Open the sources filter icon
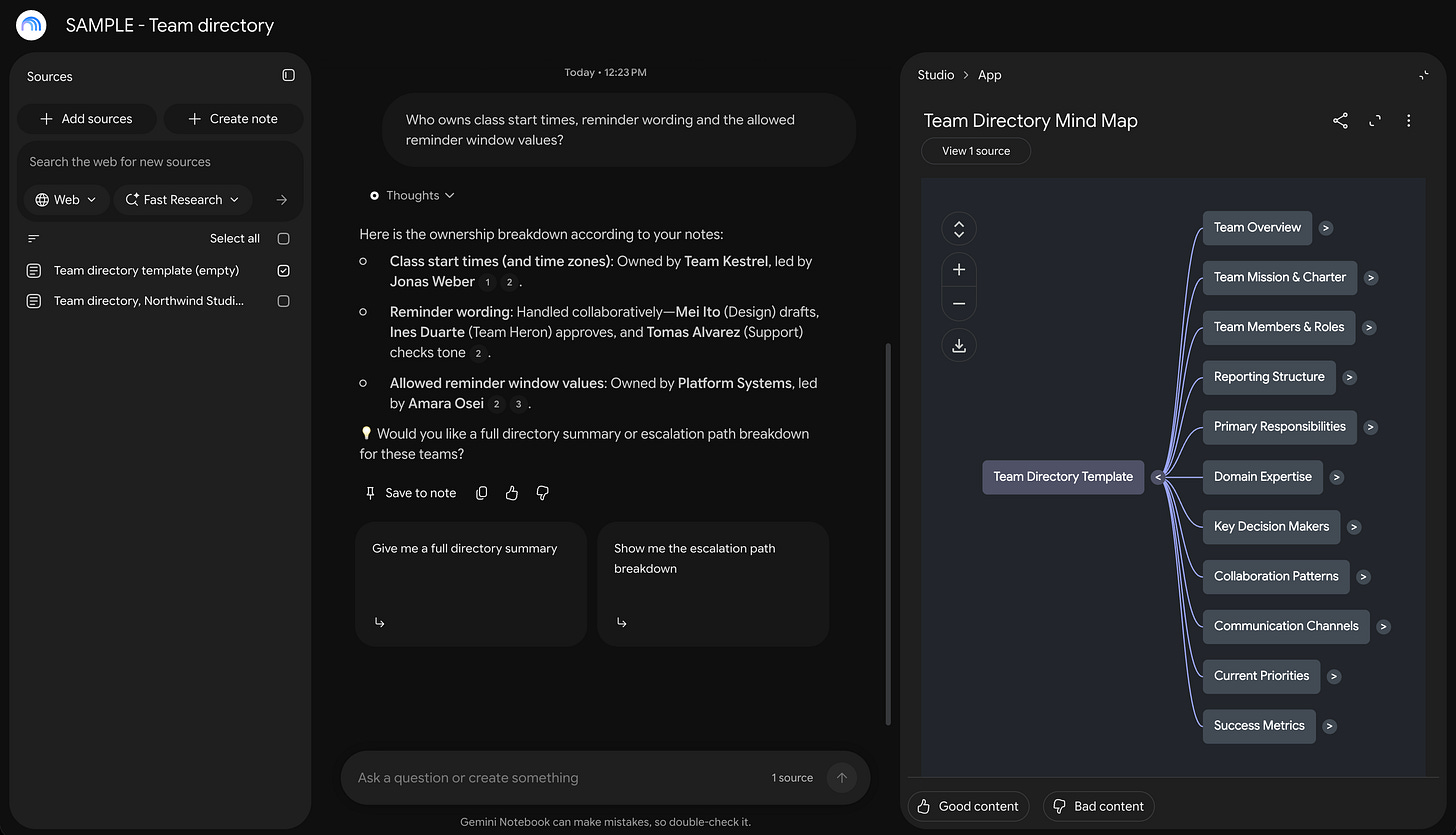The width and height of the screenshot is (1456, 835). [34, 238]
